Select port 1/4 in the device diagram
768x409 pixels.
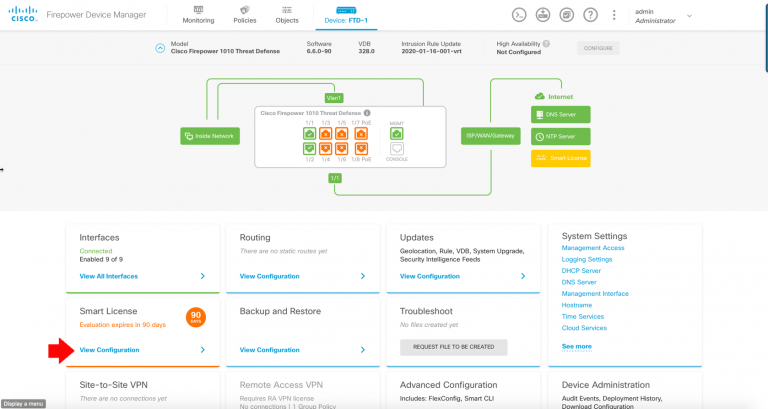[326, 148]
